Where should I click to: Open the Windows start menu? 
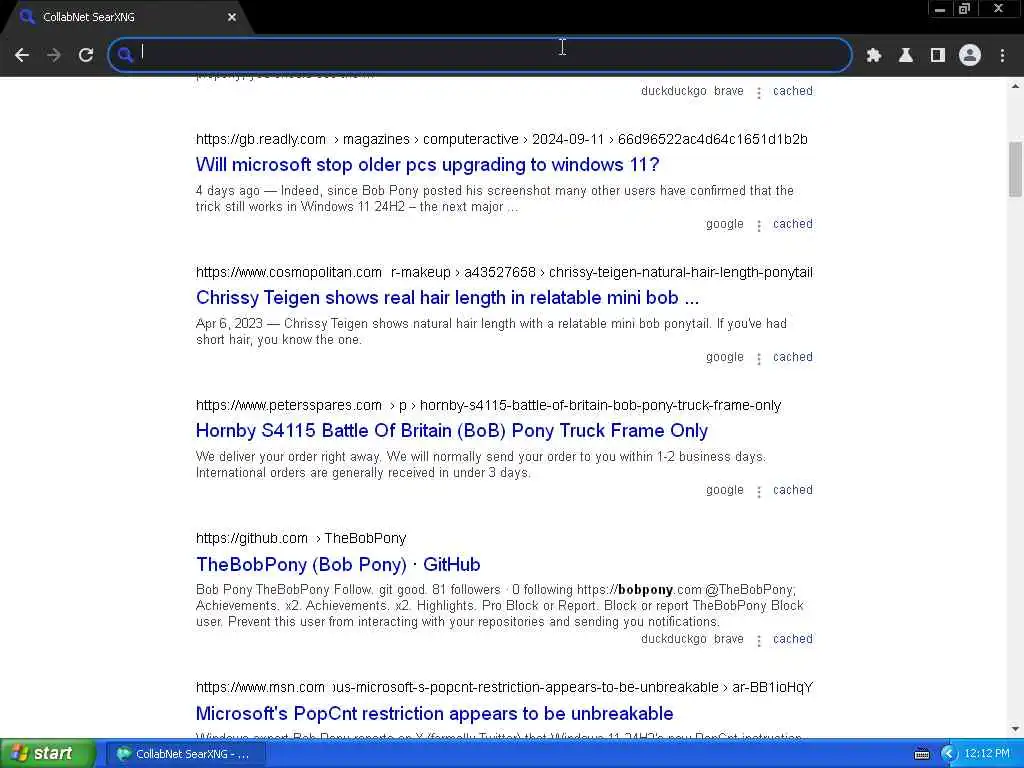[48, 754]
